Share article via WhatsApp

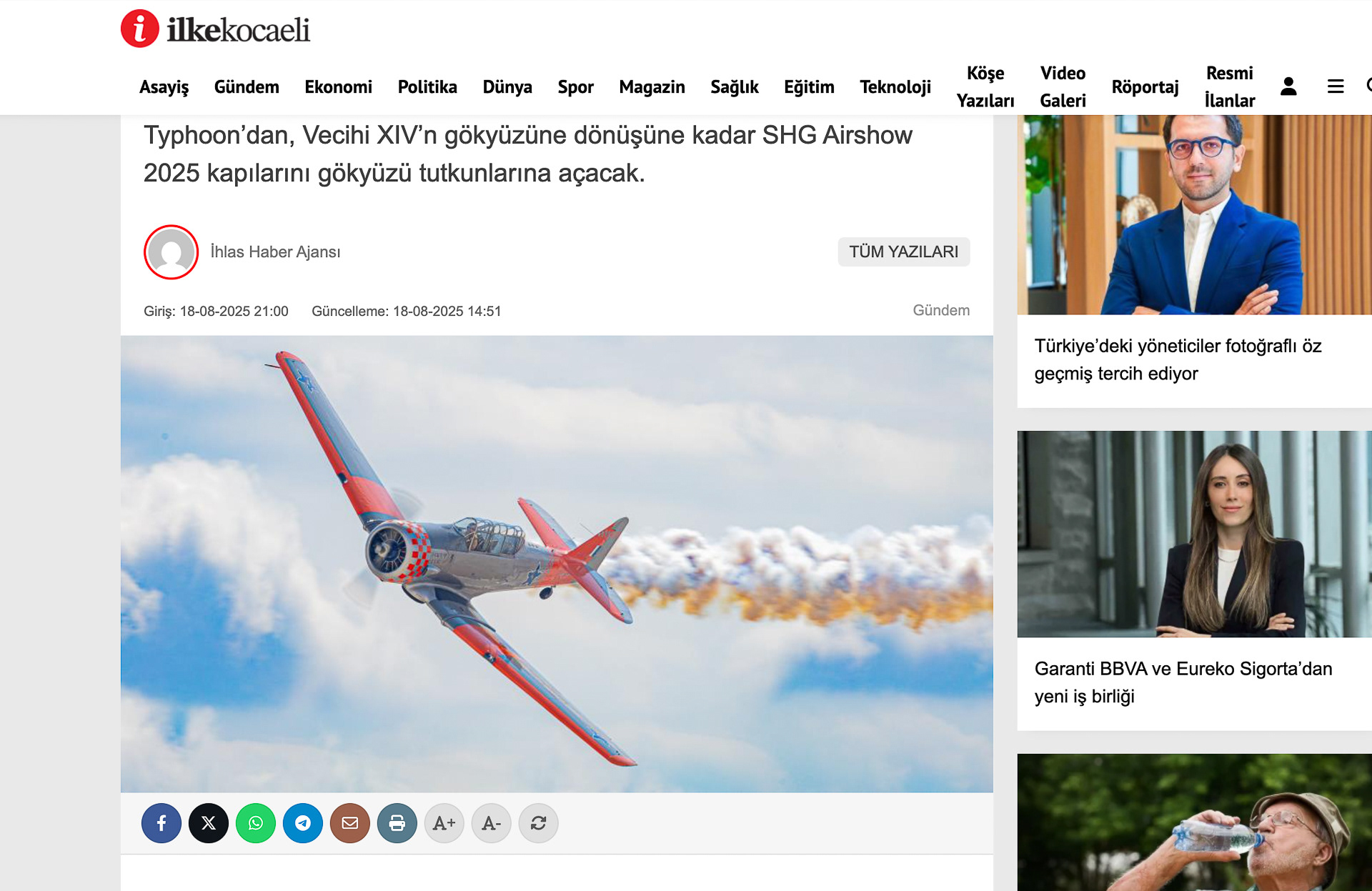click(x=256, y=823)
